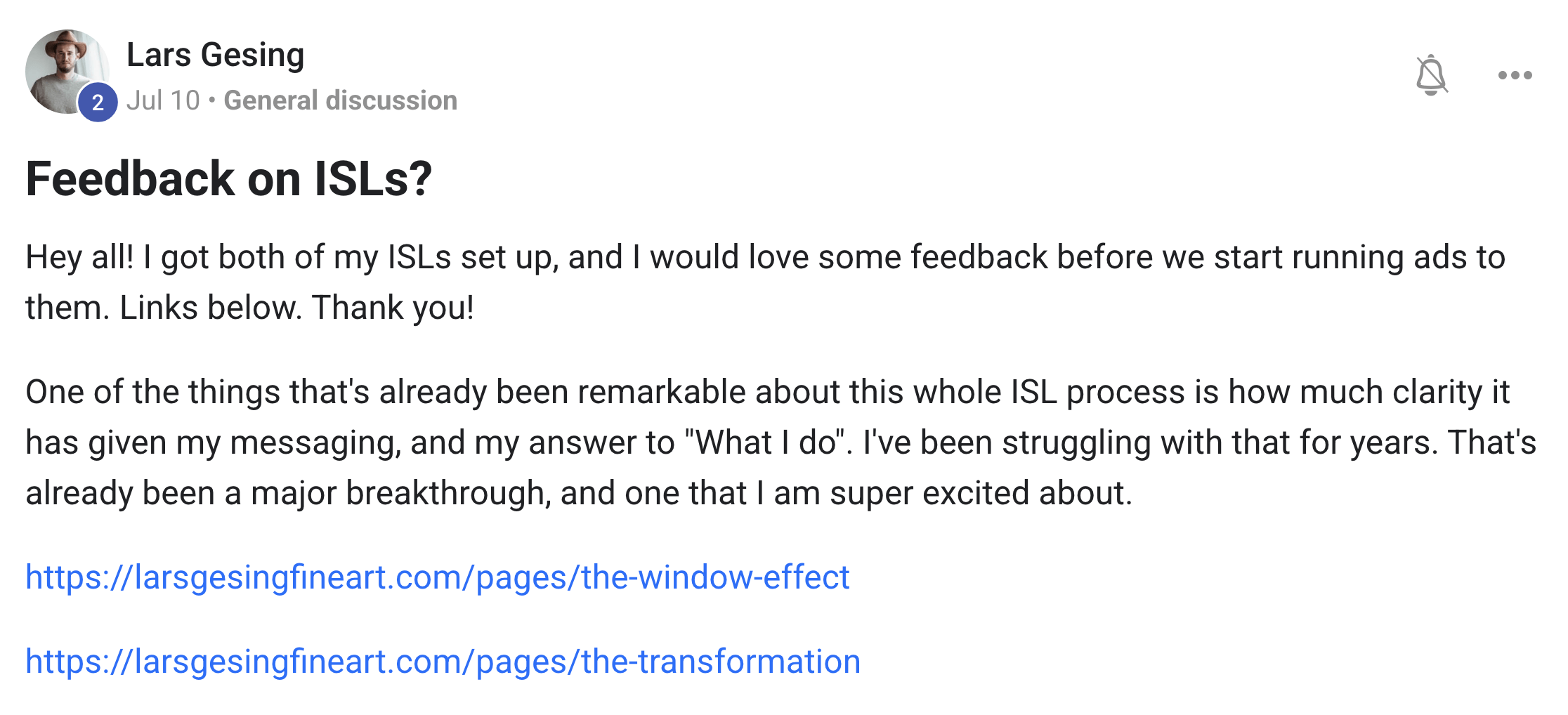Click the Jul 10 post date
The height and width of the screenshot is (715, 1568).
click(x=163, y=100)
